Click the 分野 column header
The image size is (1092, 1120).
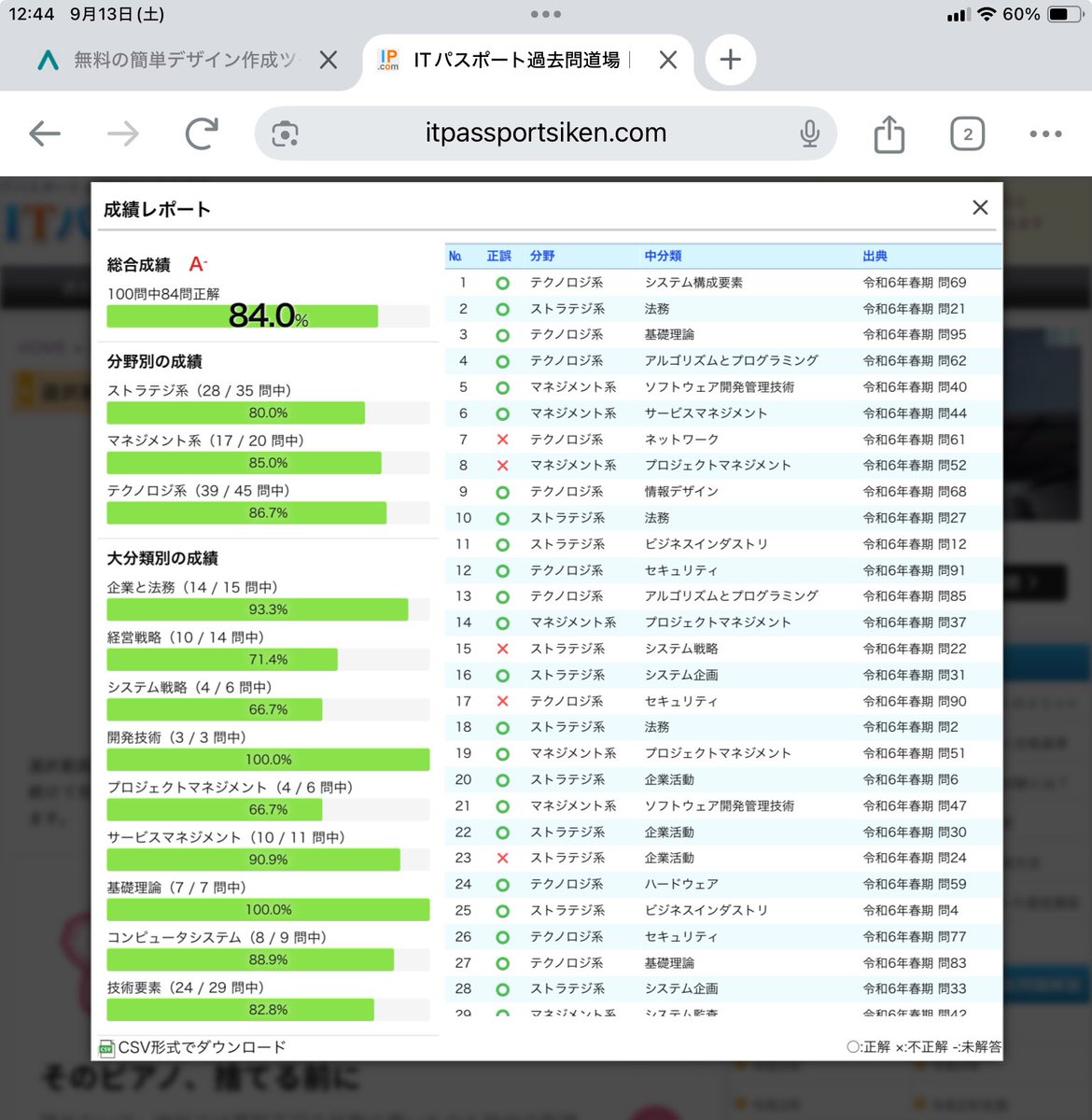542,256
